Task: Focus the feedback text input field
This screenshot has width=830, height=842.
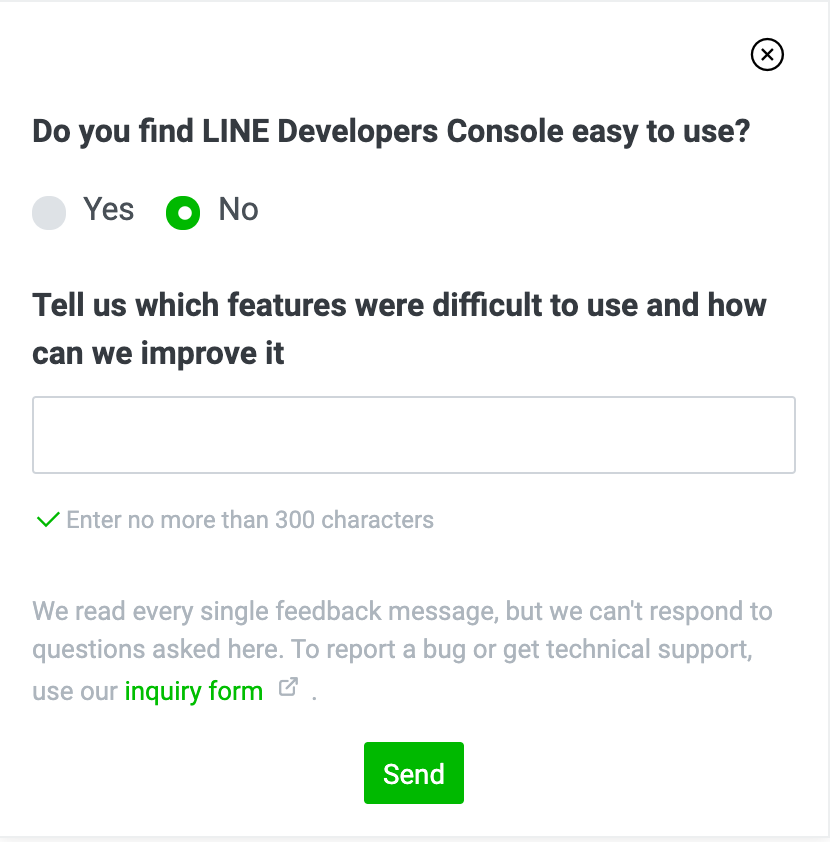Action: pyautogui.click(x=414, y=435)
